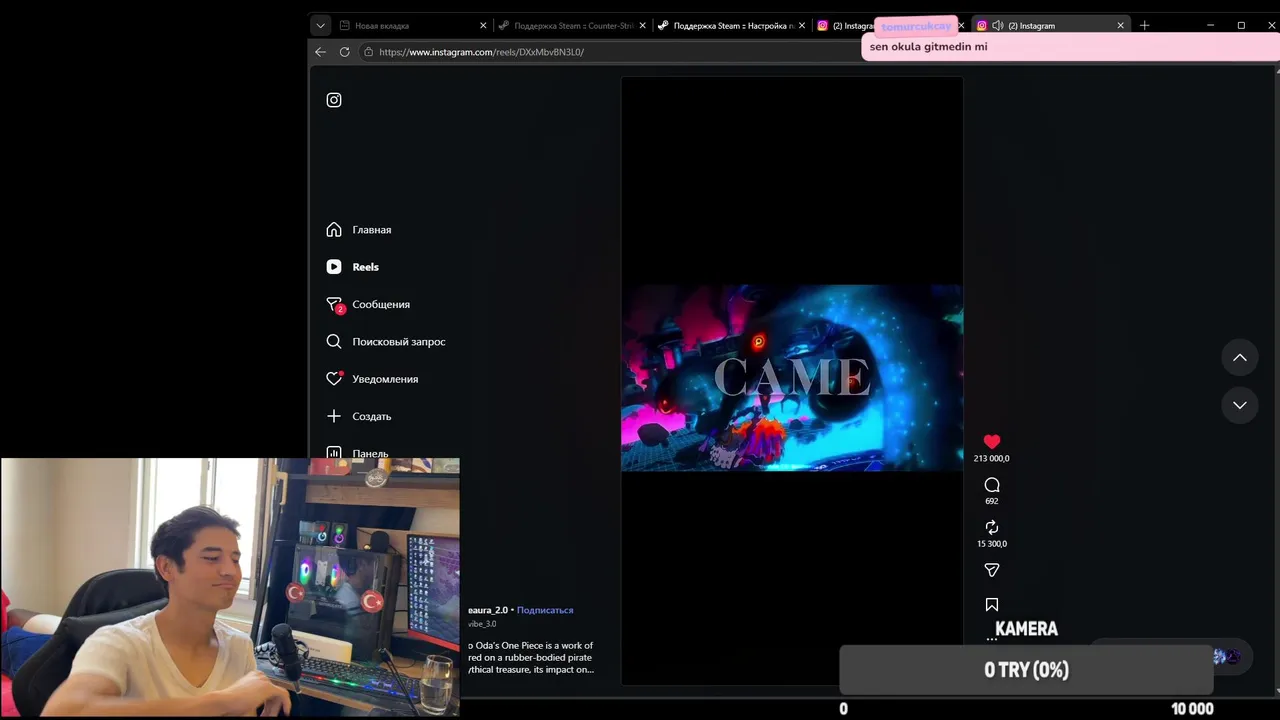Open the reel's comments
The image size is (1280, 720).
(992, 485)
